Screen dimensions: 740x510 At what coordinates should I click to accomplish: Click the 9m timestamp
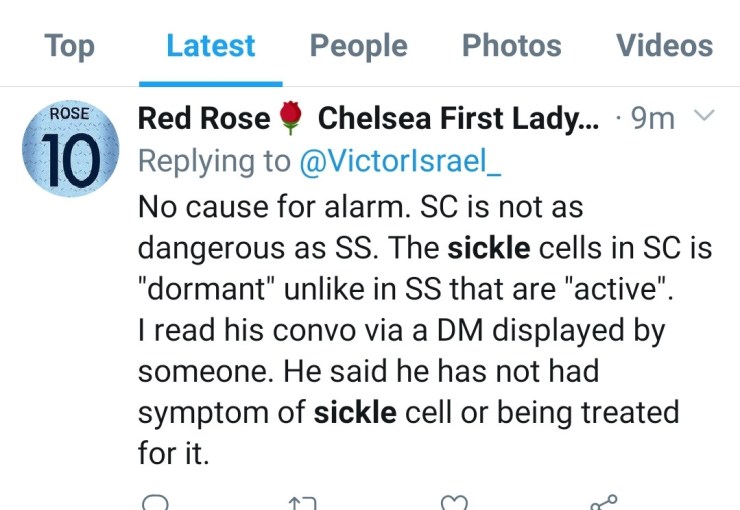tap(654, 120)
